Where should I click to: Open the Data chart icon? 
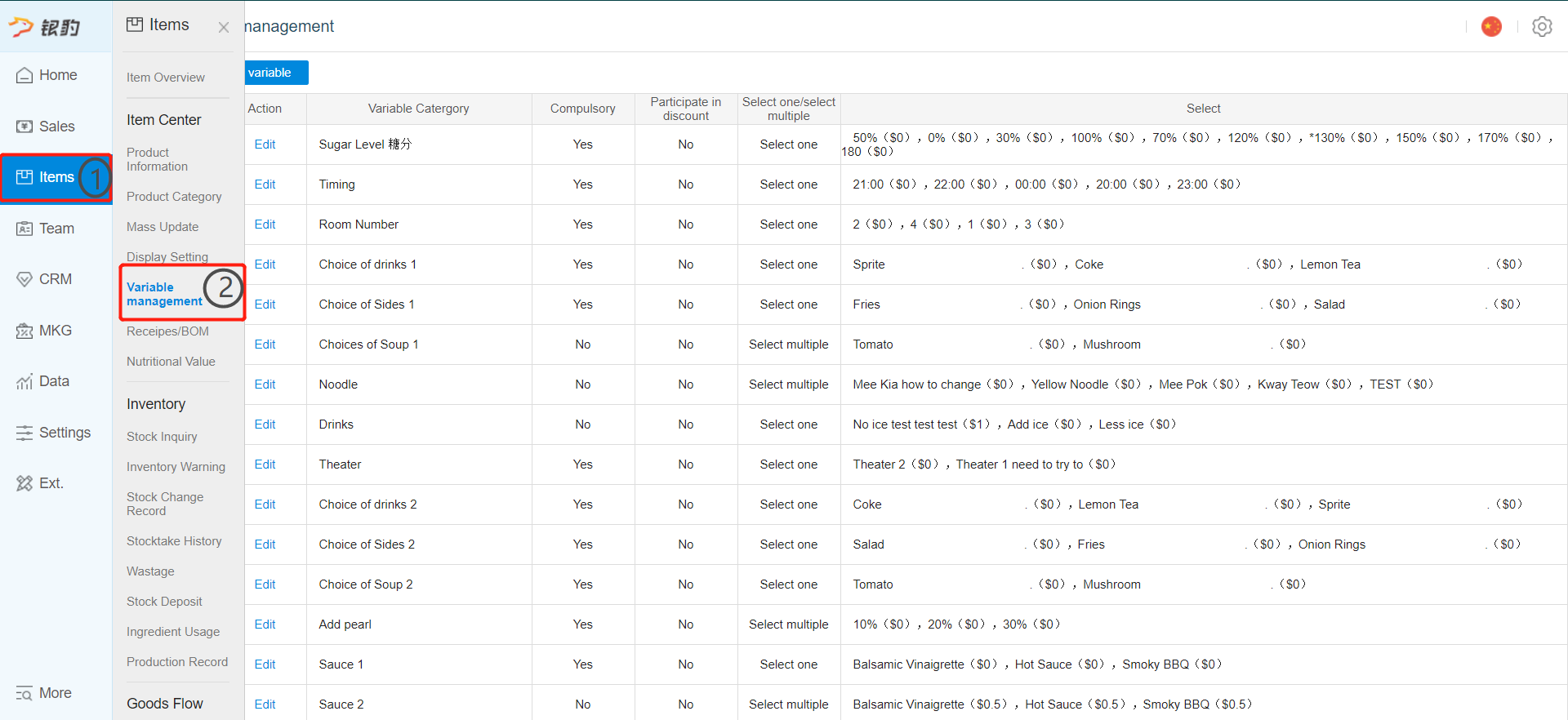click(x=24, y=381)
